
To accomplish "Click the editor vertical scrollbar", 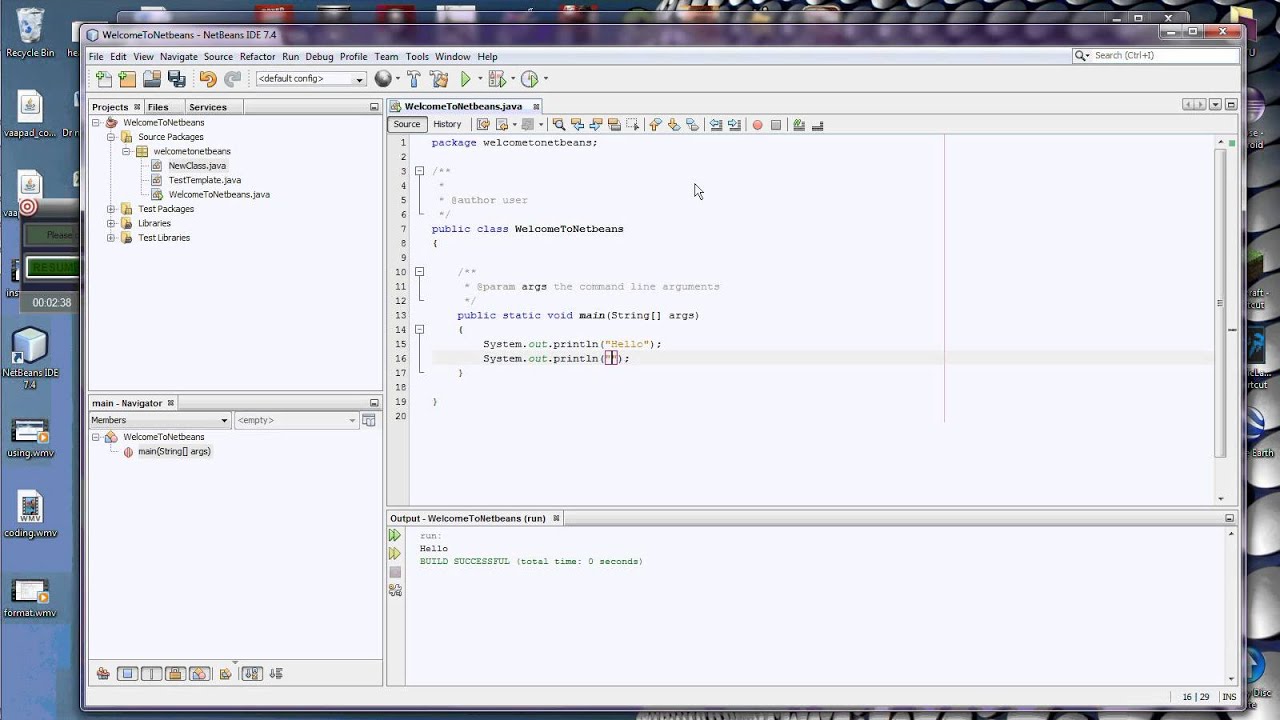I will coord(1220,305).
